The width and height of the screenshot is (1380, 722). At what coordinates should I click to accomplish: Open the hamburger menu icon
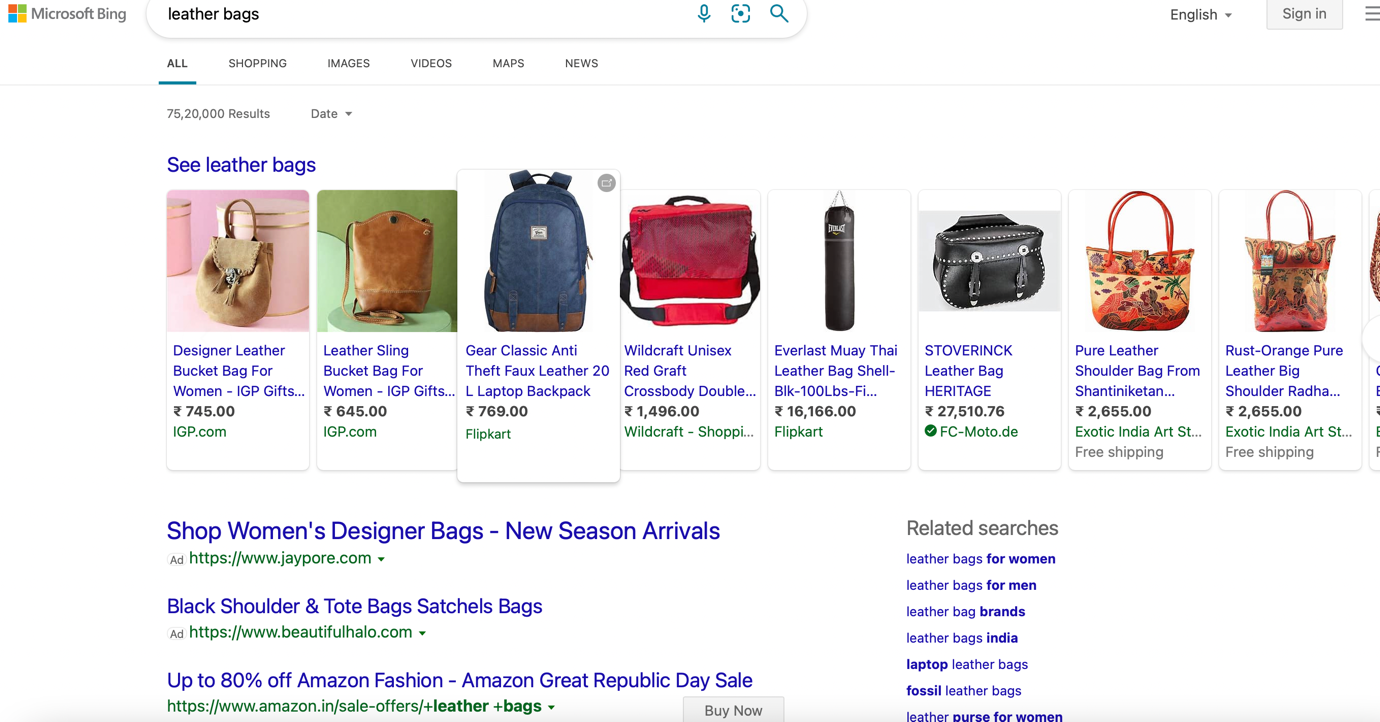tap(1372, 14)
